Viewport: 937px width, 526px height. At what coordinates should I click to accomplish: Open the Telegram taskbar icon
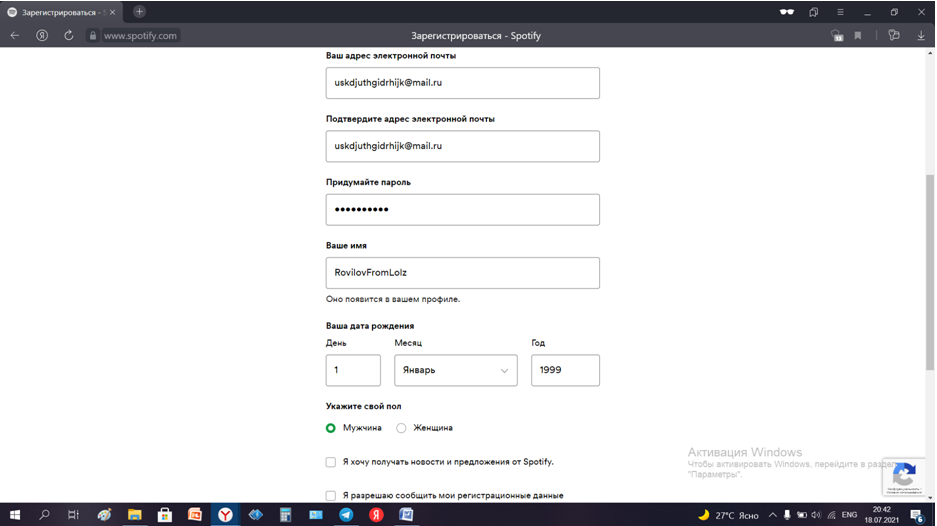tap(346, 514)
